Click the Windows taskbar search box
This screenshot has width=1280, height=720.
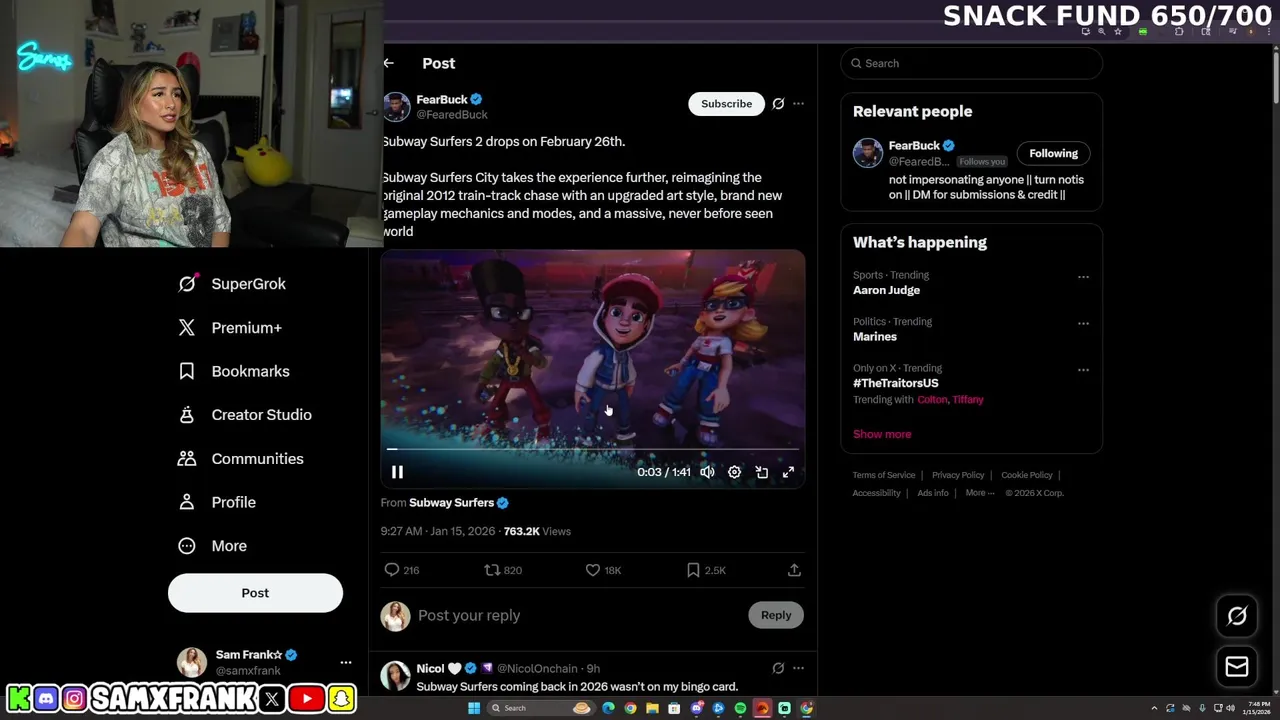(540, 708)
